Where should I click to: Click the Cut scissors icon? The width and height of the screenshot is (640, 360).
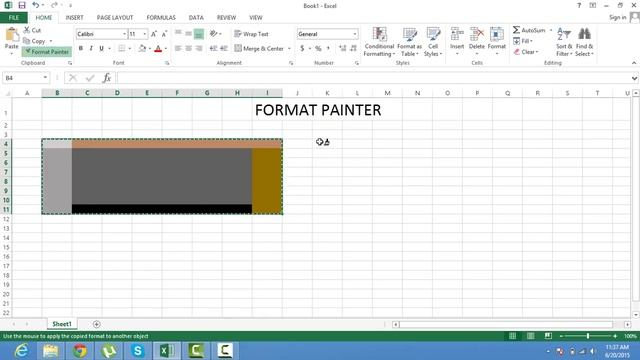27,30
